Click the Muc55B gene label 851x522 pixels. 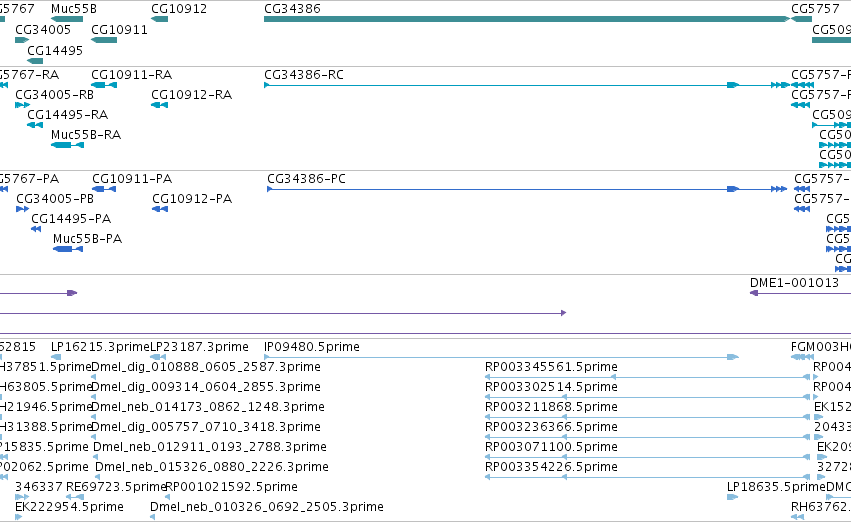(x=74, y=9)
